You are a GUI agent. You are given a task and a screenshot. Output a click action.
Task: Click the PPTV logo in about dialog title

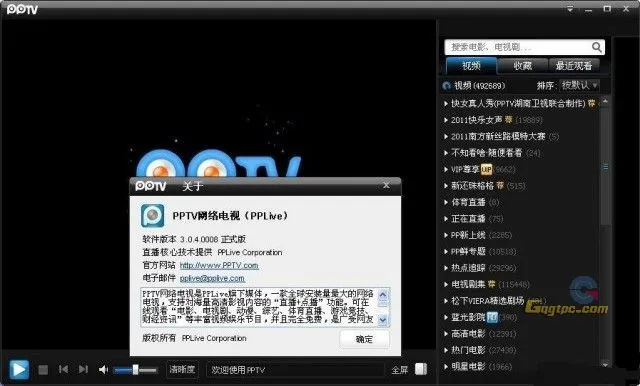pyautogui.click(x=151, y=186)
